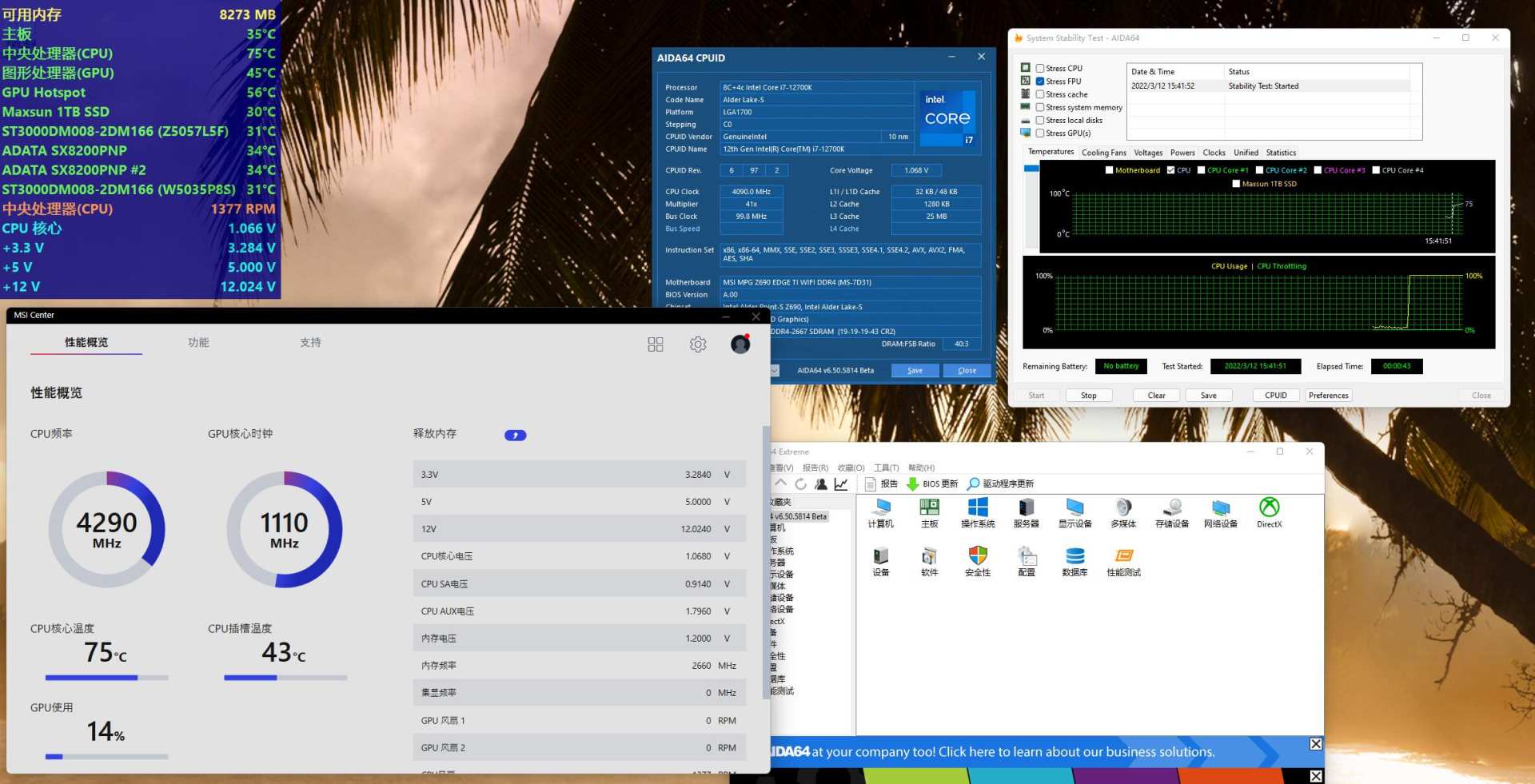Open the 报告(R) menu in AIDA64 Extreme

tap(815, 468)
